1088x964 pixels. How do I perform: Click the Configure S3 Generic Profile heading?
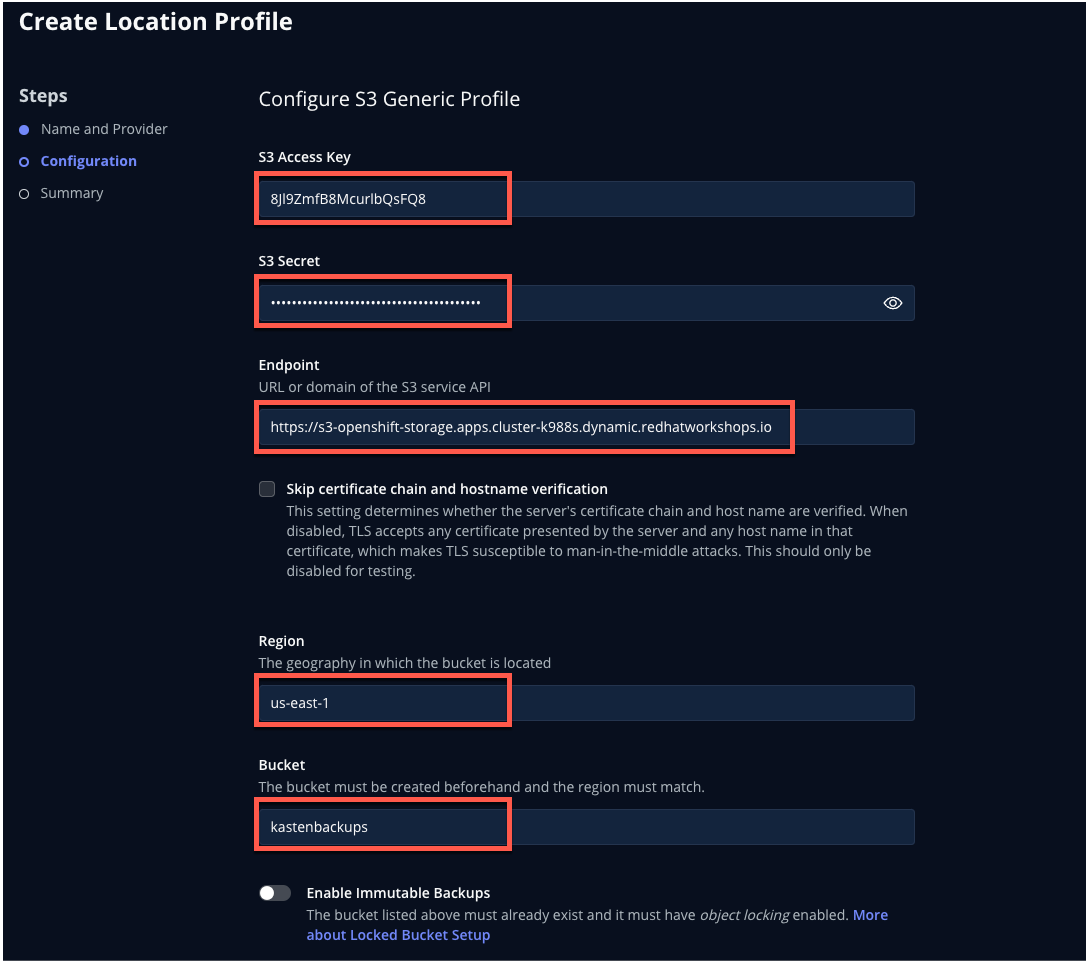(x=389, y=99)
